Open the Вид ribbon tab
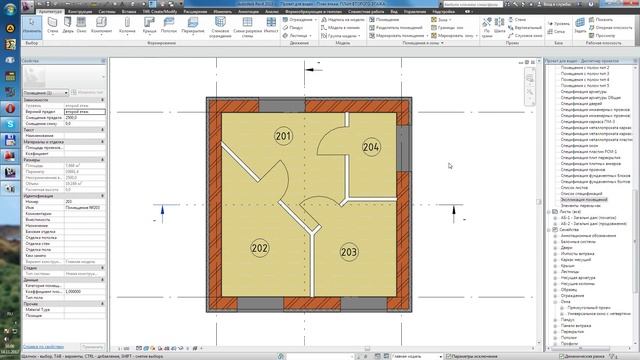640x360 pixels. pyautogui.click(x=394, y=11)
